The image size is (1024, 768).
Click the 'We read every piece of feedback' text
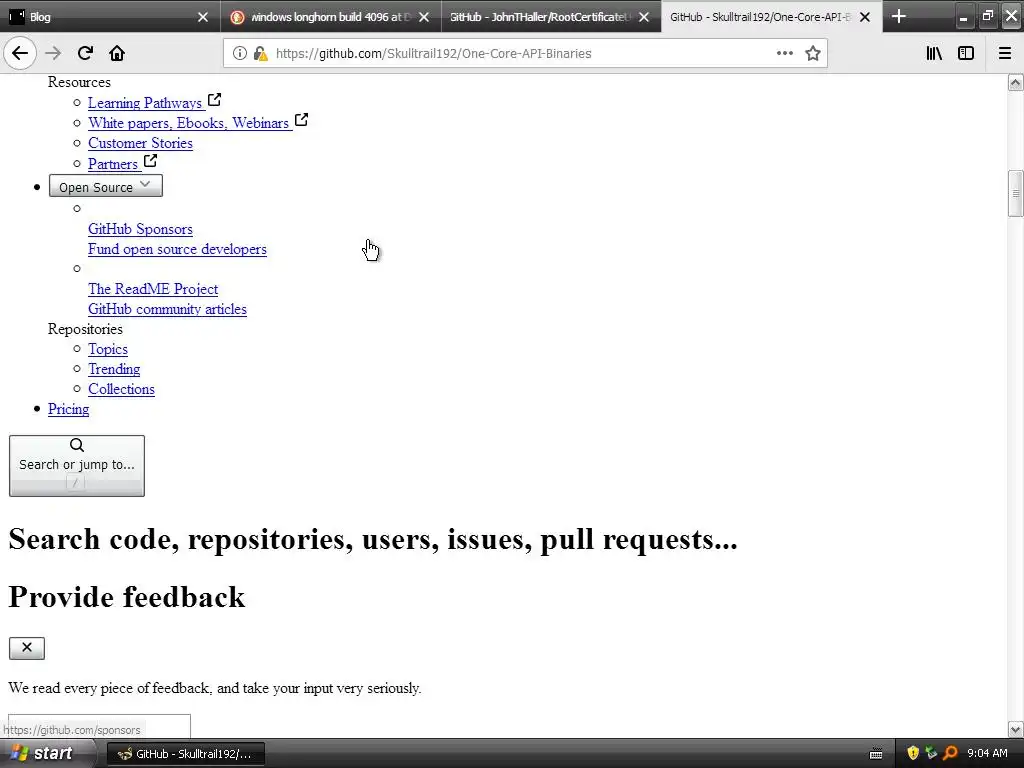(x=215, y=688)
